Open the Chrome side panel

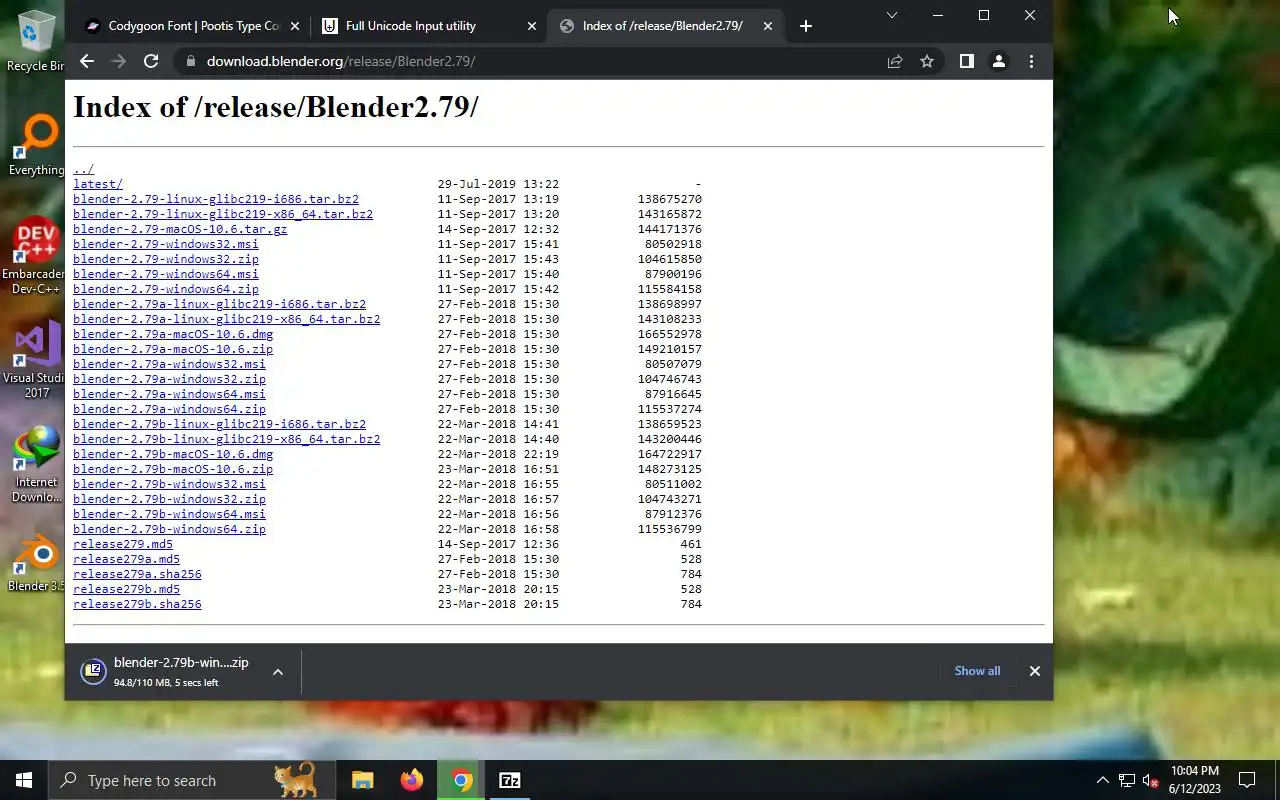coord(966,61)
